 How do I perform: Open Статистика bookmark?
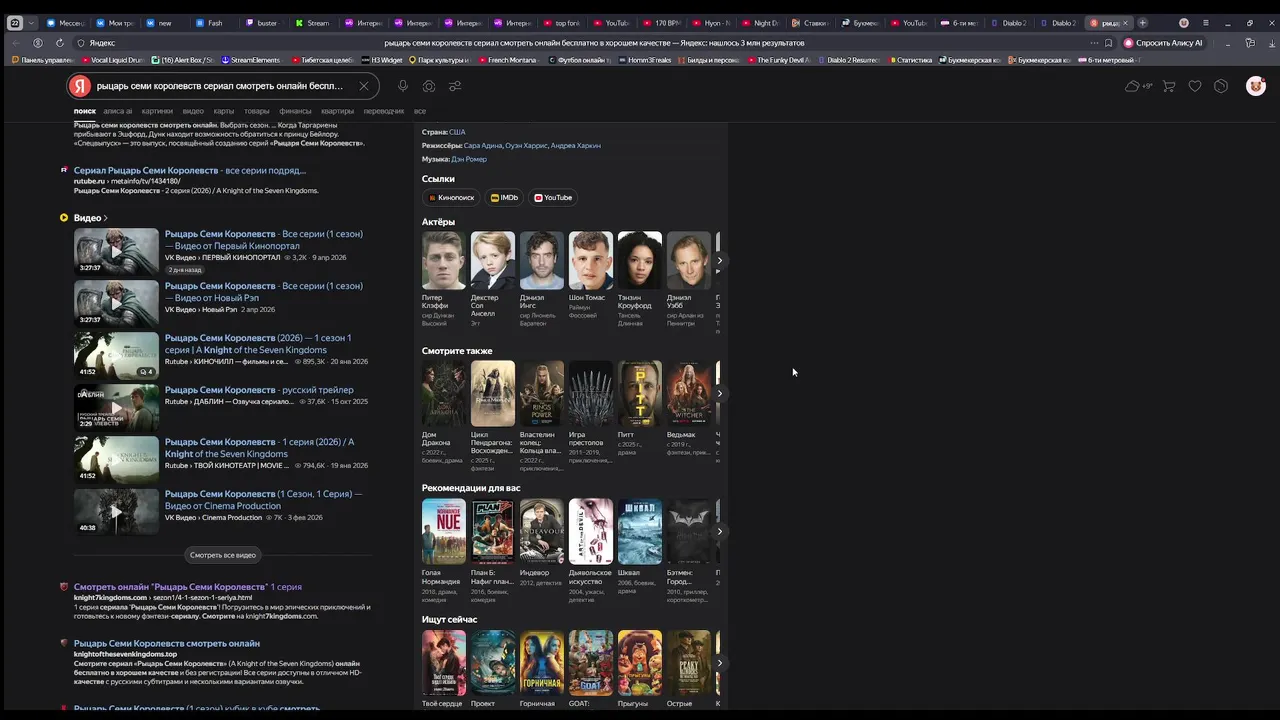tap(909, 60)
